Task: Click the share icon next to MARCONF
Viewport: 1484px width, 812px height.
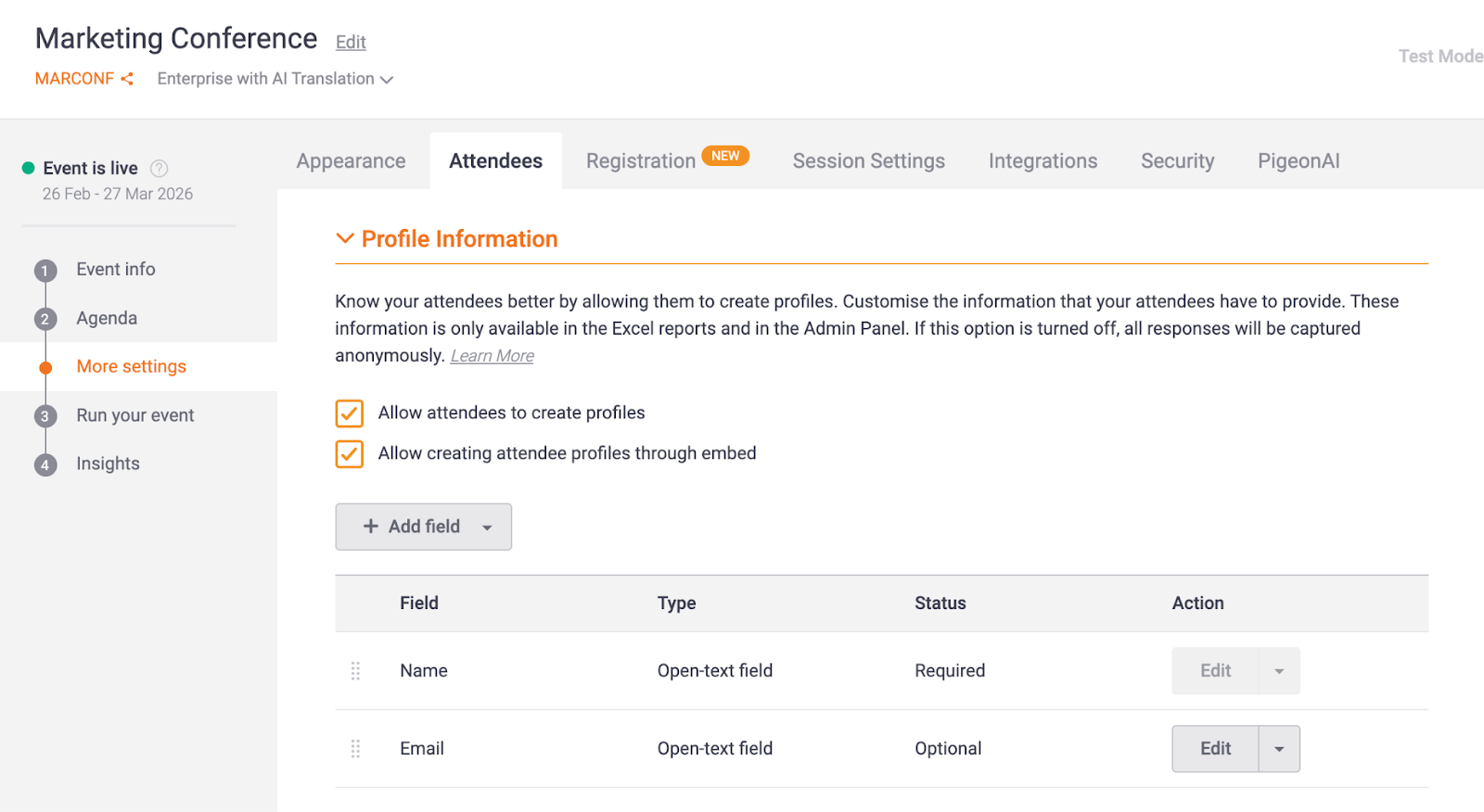Action: point(127,79)
